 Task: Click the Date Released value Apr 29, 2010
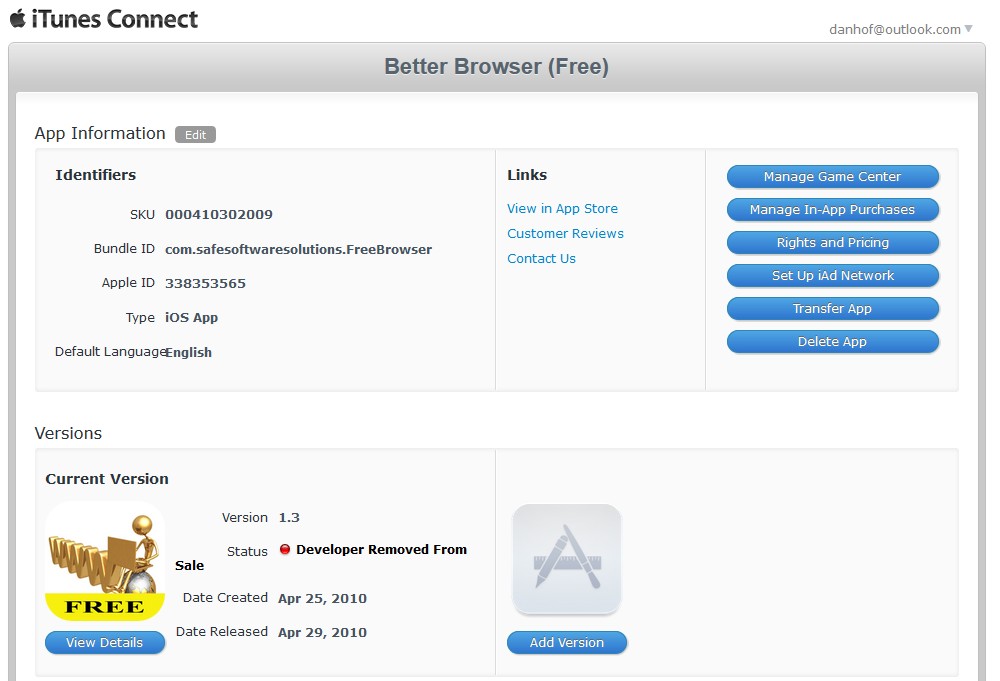click(x=322, y=633)
